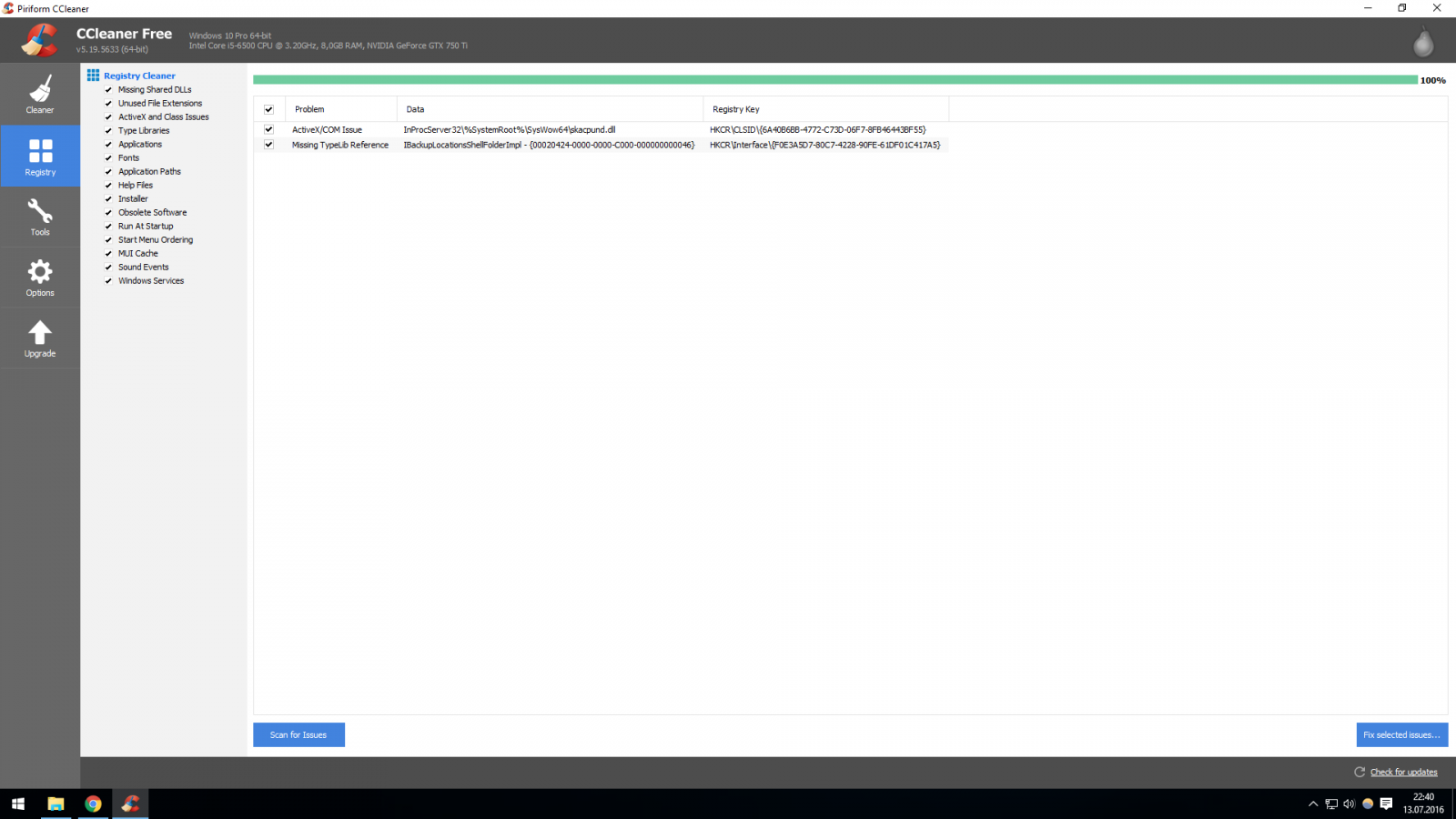Select the Registry section icon

40,151
